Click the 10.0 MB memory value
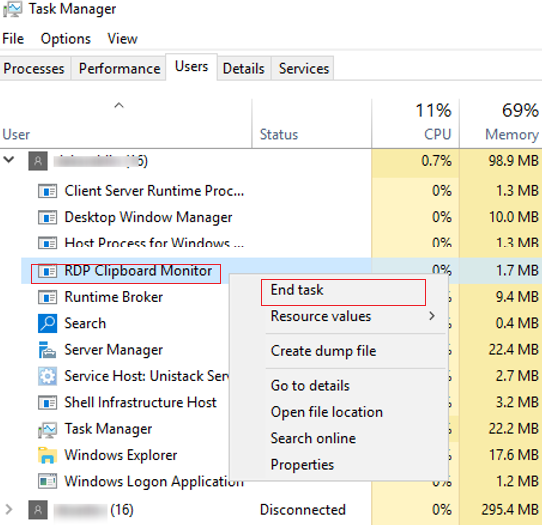This screenshot has height=525, width=542. coord(513,217)
